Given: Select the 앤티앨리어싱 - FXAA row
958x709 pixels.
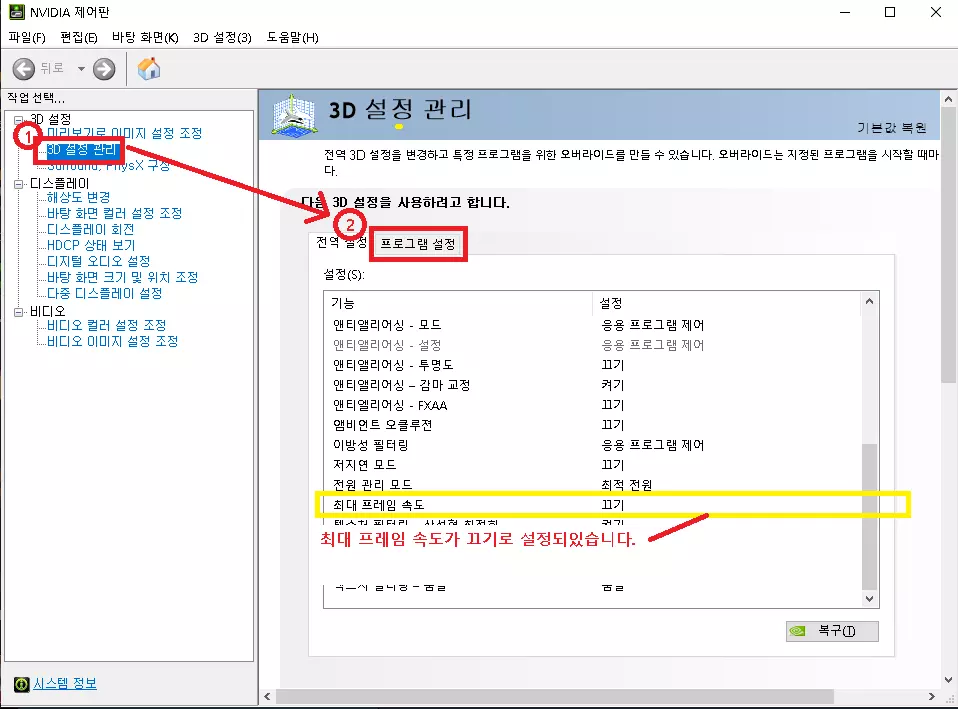Looking at the screenshot, I should (x=592, y=405).
